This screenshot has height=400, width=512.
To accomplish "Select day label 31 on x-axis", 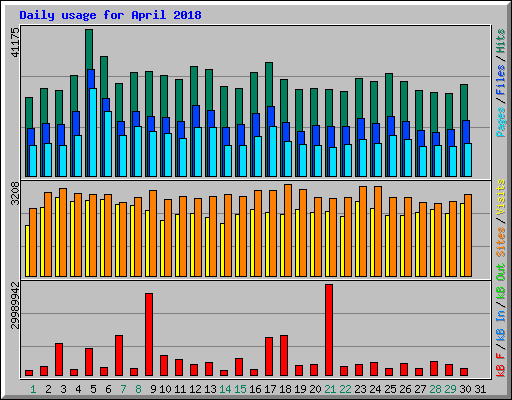I will (480, 389).
